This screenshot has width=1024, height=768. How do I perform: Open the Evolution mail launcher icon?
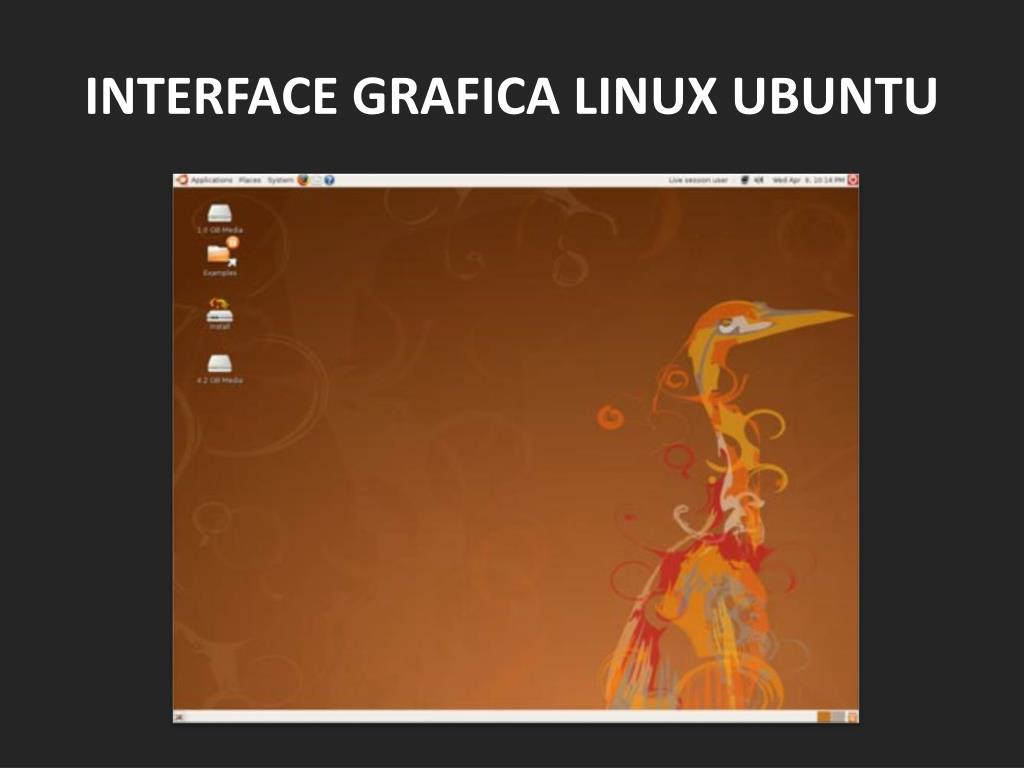316,180
